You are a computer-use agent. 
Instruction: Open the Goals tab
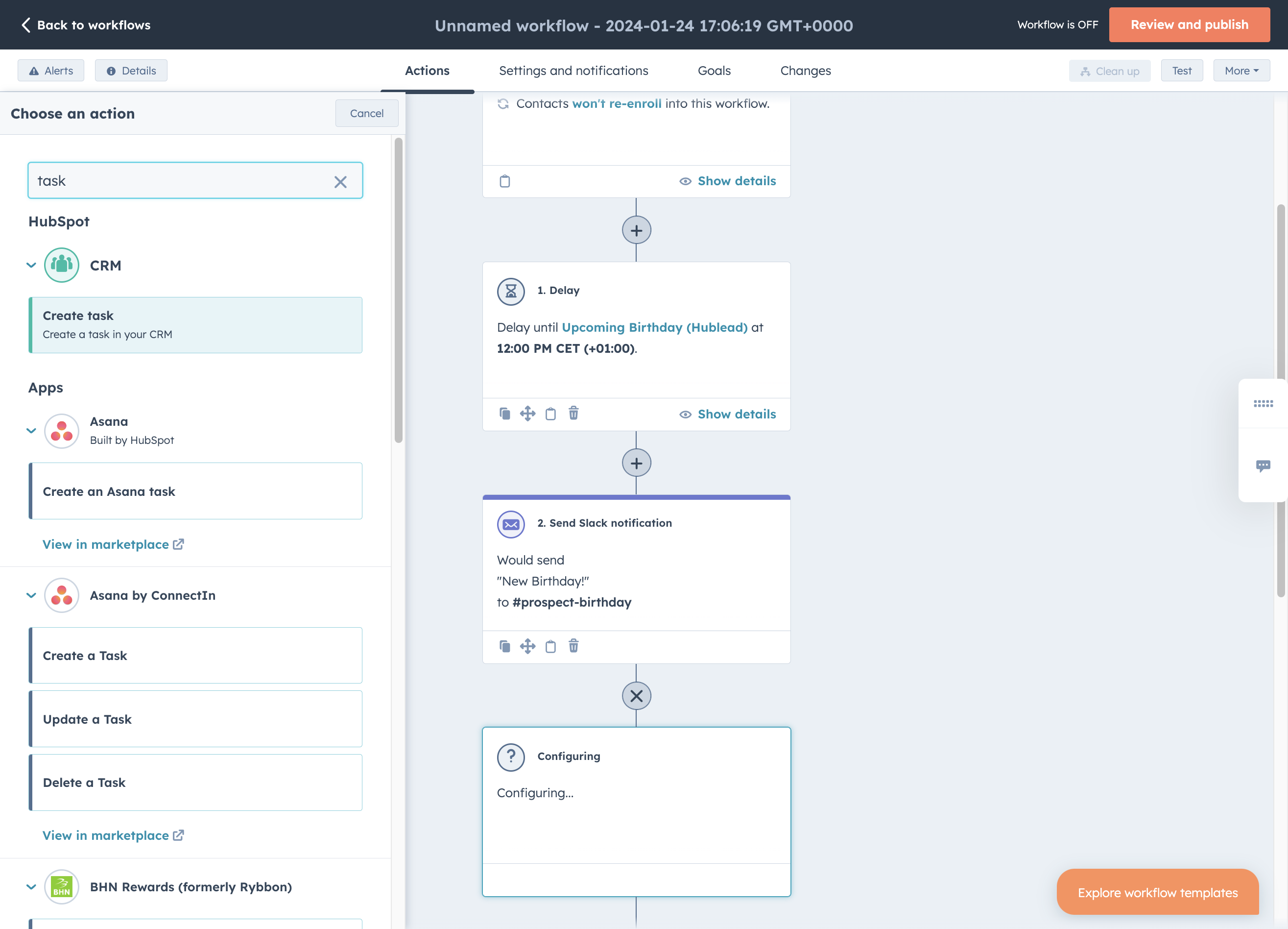point(714,71)
